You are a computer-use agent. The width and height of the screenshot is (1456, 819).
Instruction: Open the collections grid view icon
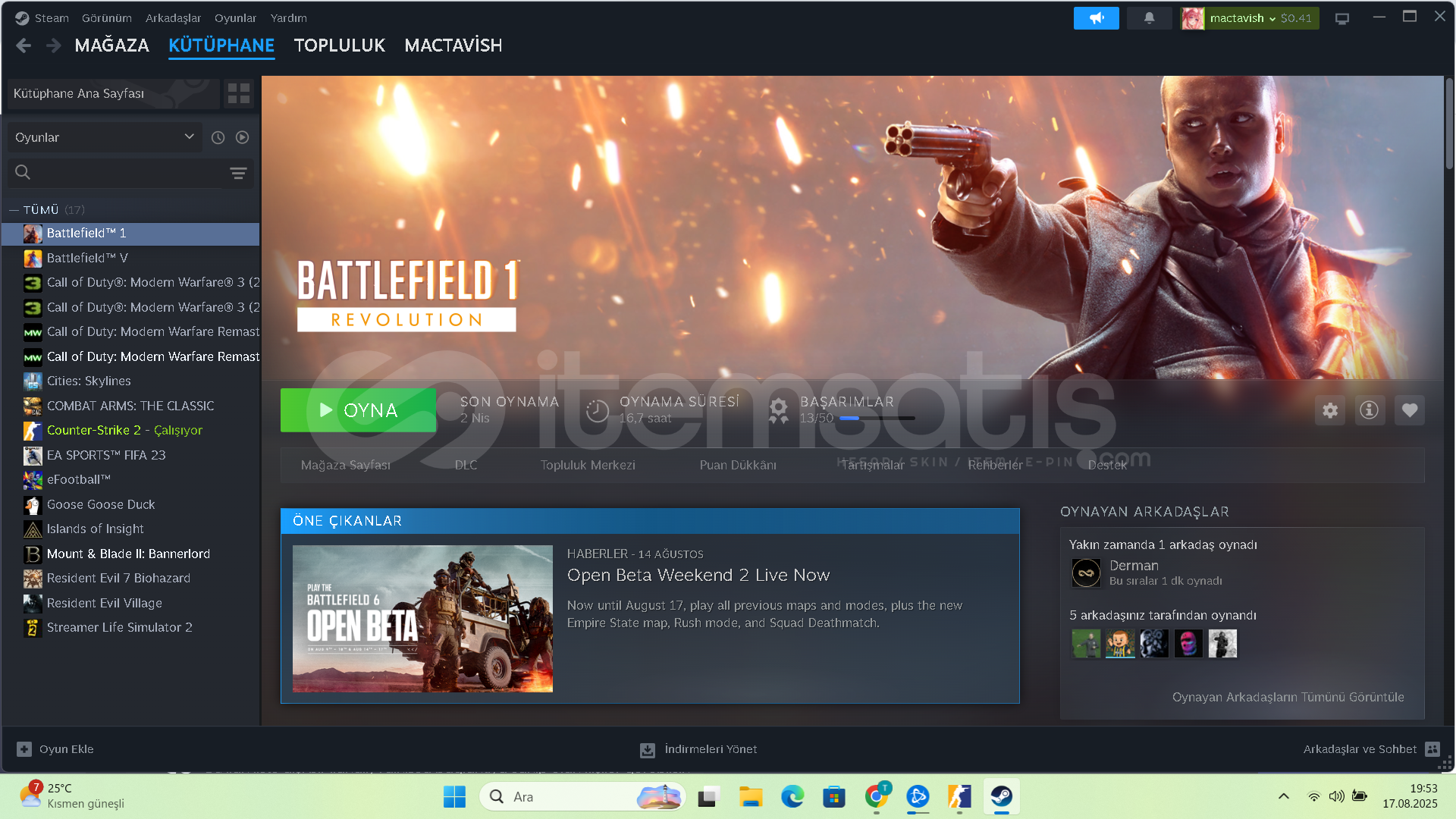coord(239,93)
